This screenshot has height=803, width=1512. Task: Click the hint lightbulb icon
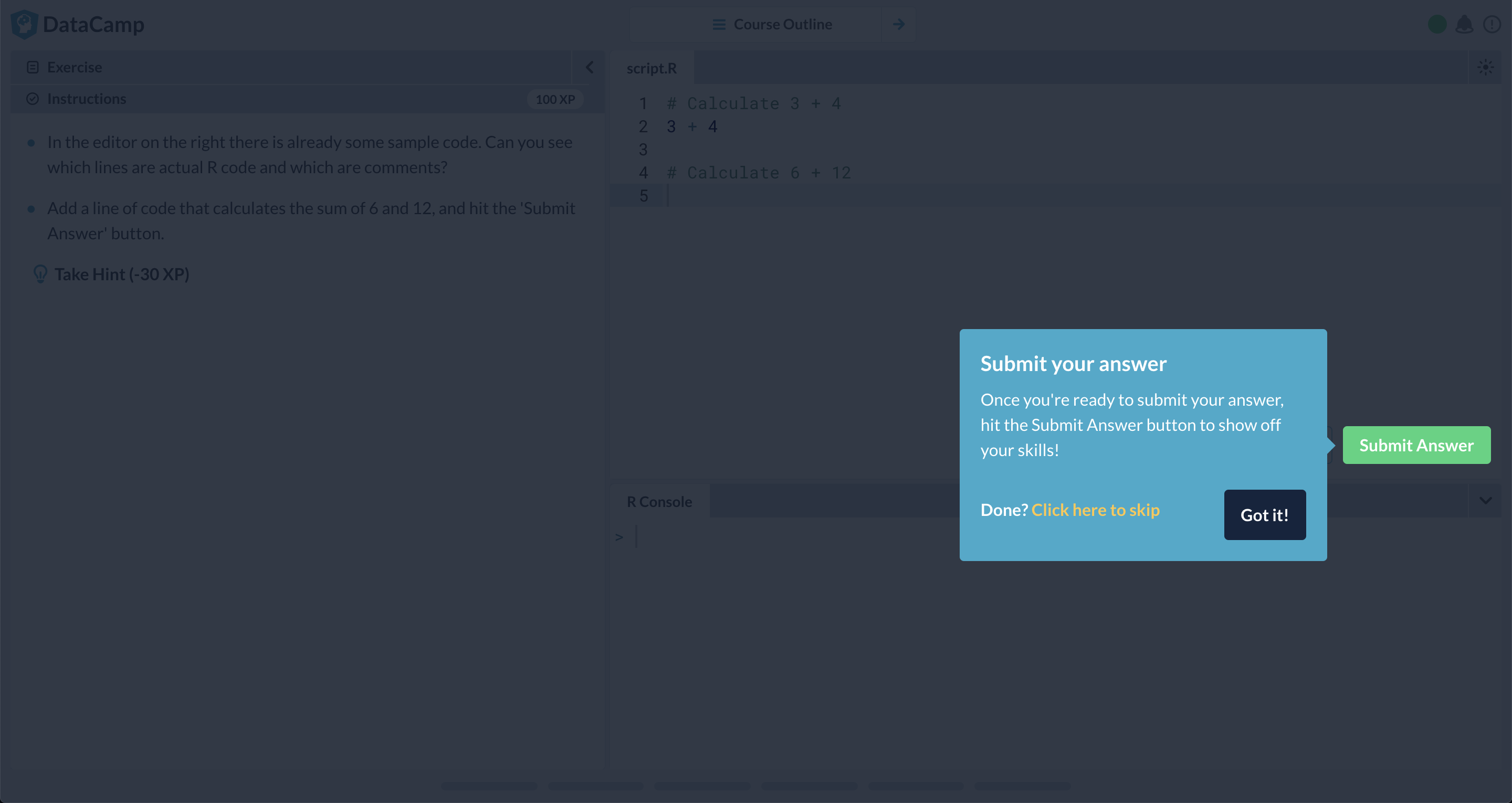[40, 274]
